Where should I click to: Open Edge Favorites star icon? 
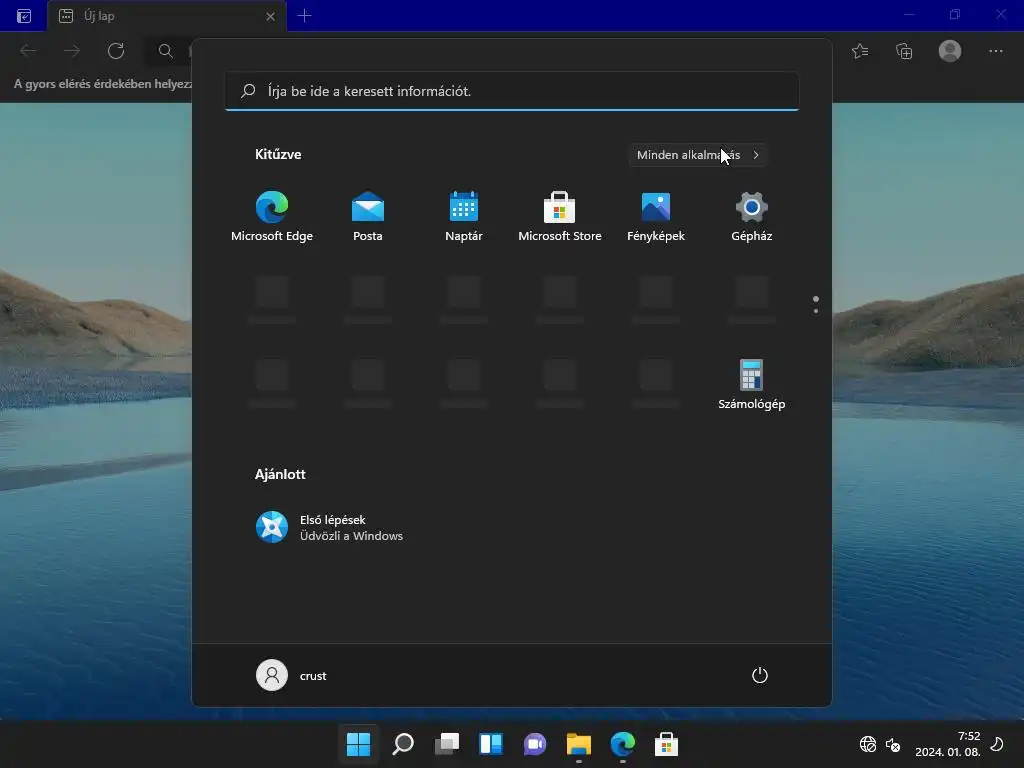[x=860, y=51]
